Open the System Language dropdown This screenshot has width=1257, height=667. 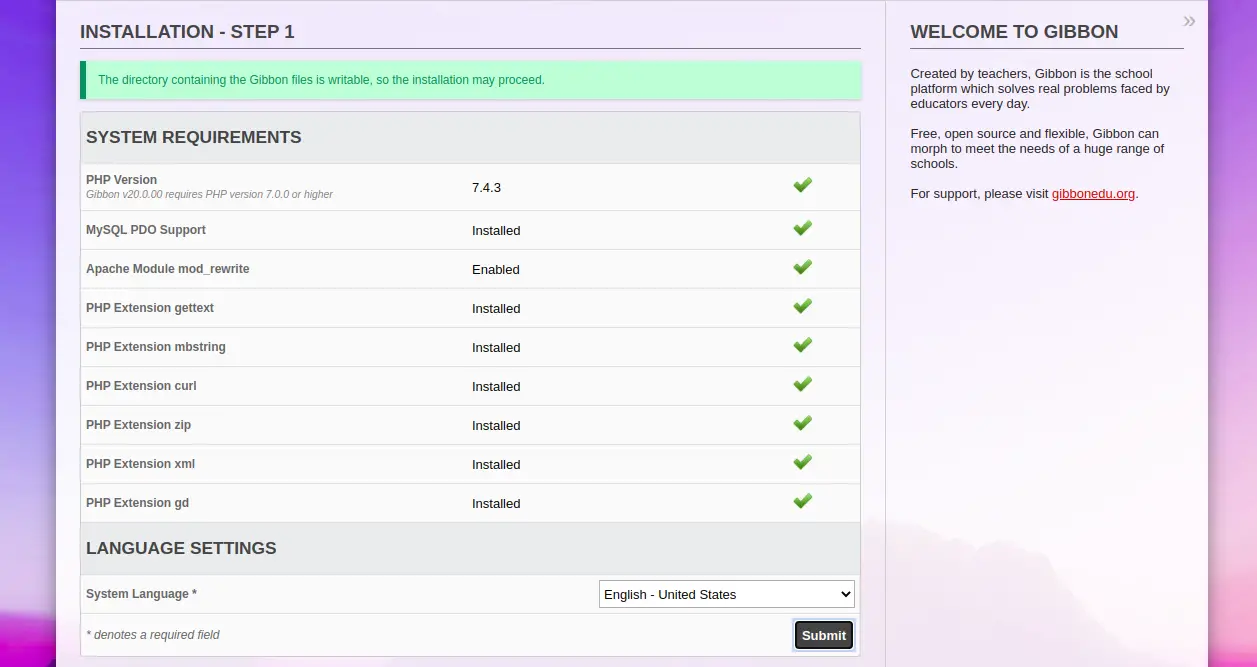click(727, 594)
